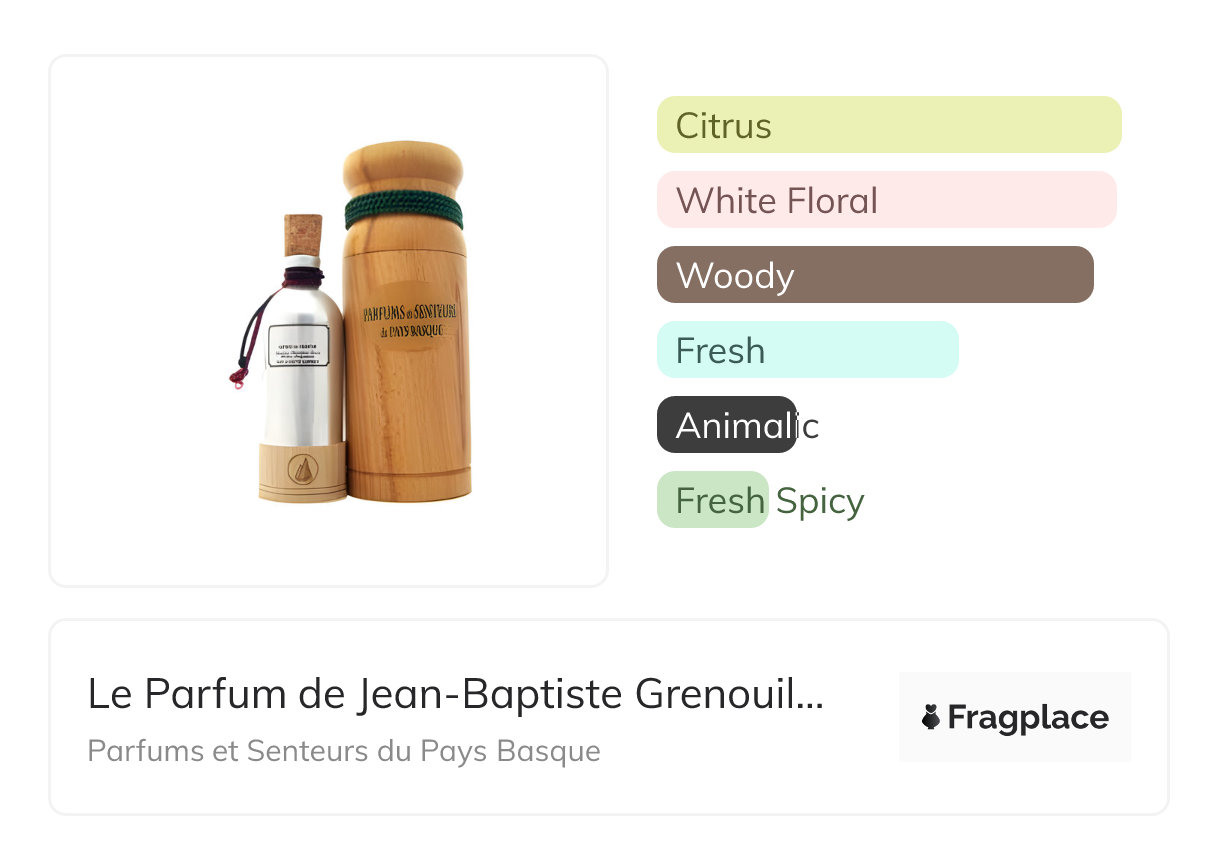The image size is (1218, 864).
Task: Select the White Floral accord bar
Action: (x=886, y=200)
